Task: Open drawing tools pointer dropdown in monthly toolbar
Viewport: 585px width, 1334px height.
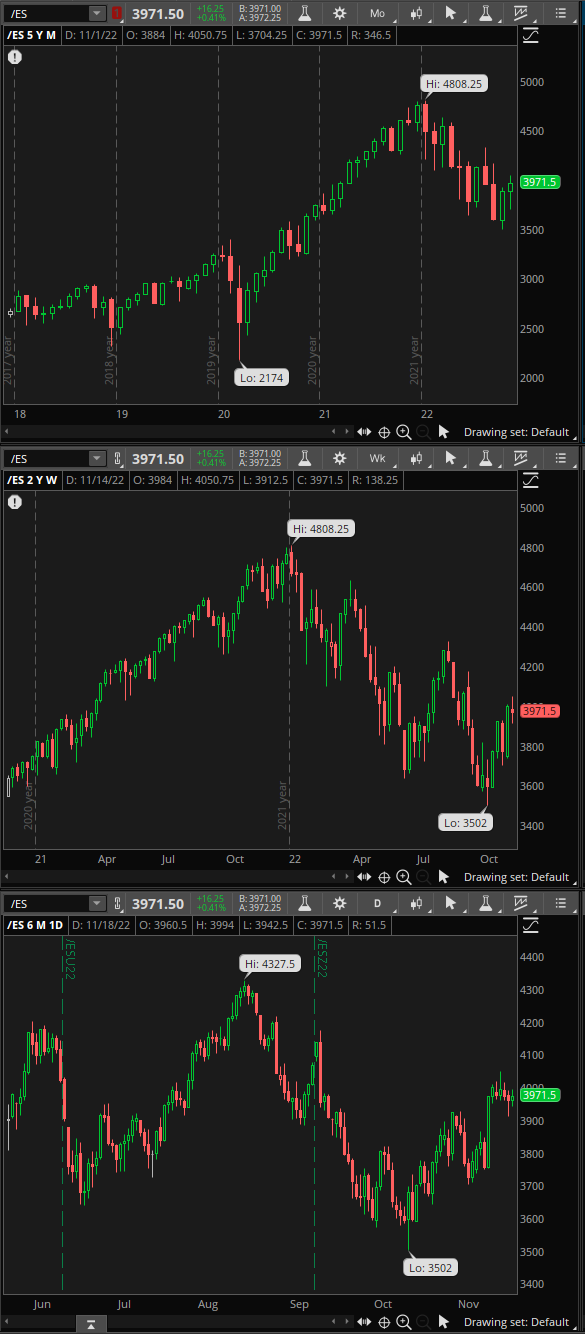Action: pos(453,13)
